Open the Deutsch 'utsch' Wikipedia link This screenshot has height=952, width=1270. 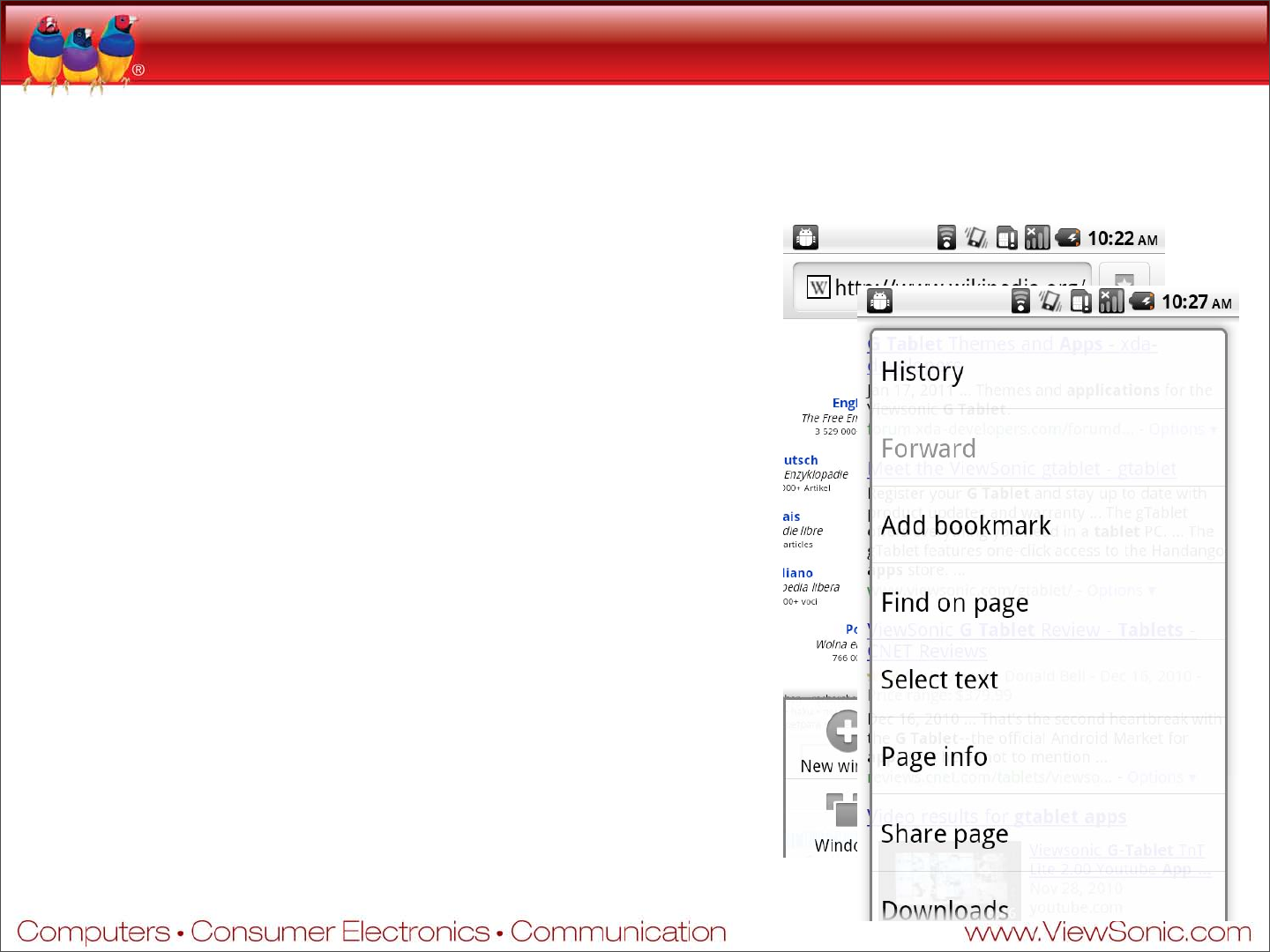coord(801,460)
